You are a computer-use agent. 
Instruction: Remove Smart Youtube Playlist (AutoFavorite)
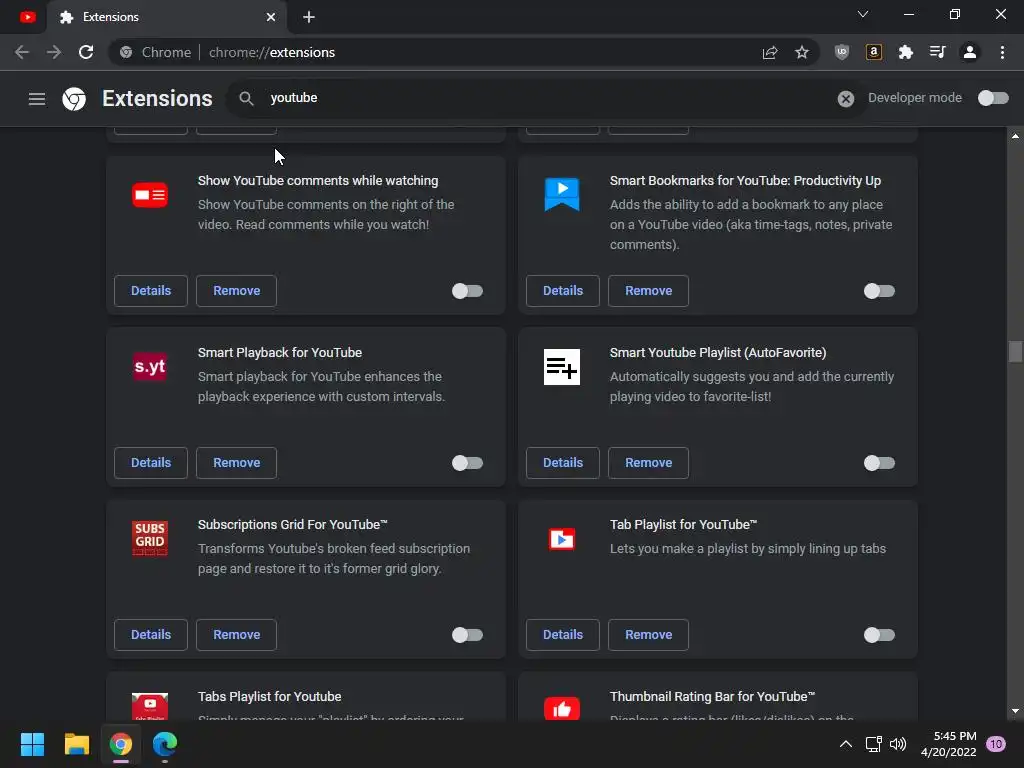648,462
